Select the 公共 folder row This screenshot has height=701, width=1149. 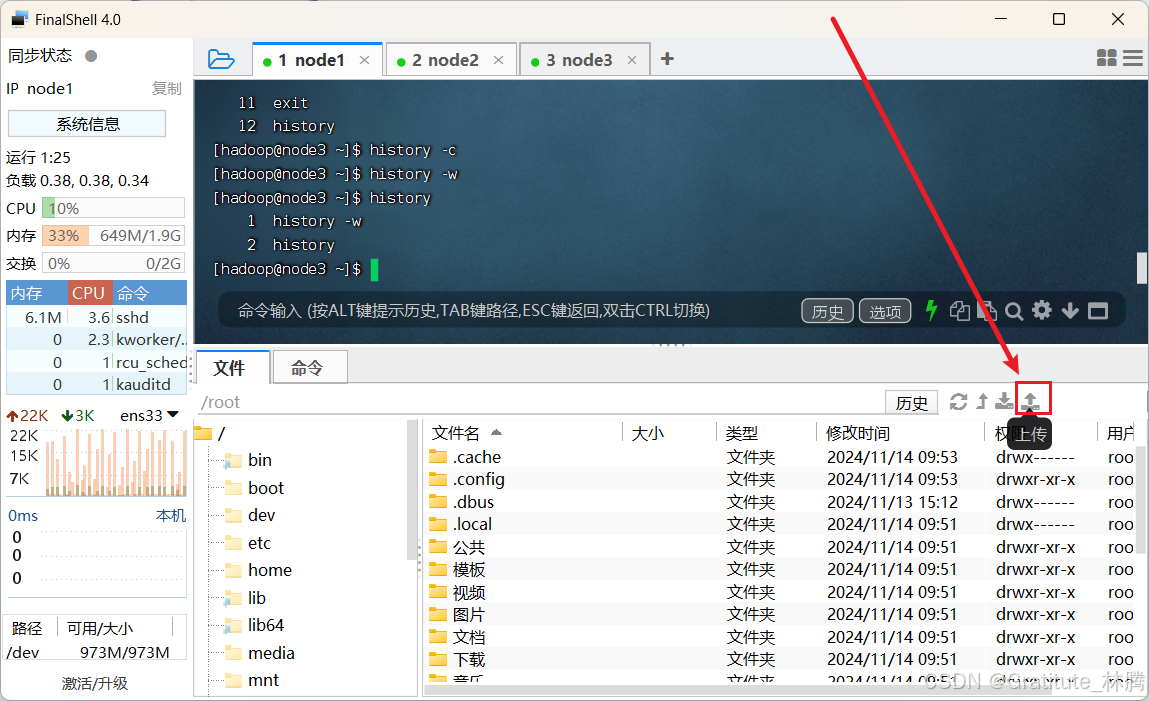tap(780, 547)
